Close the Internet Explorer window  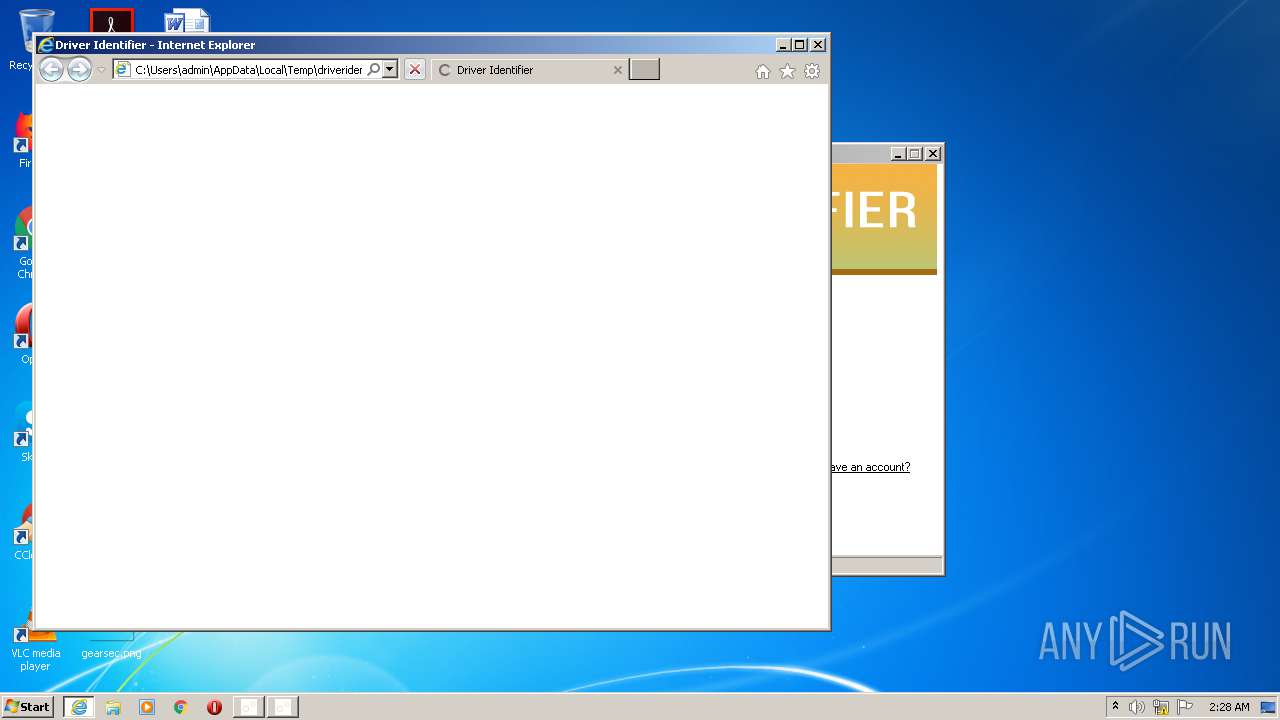(818, 45)
